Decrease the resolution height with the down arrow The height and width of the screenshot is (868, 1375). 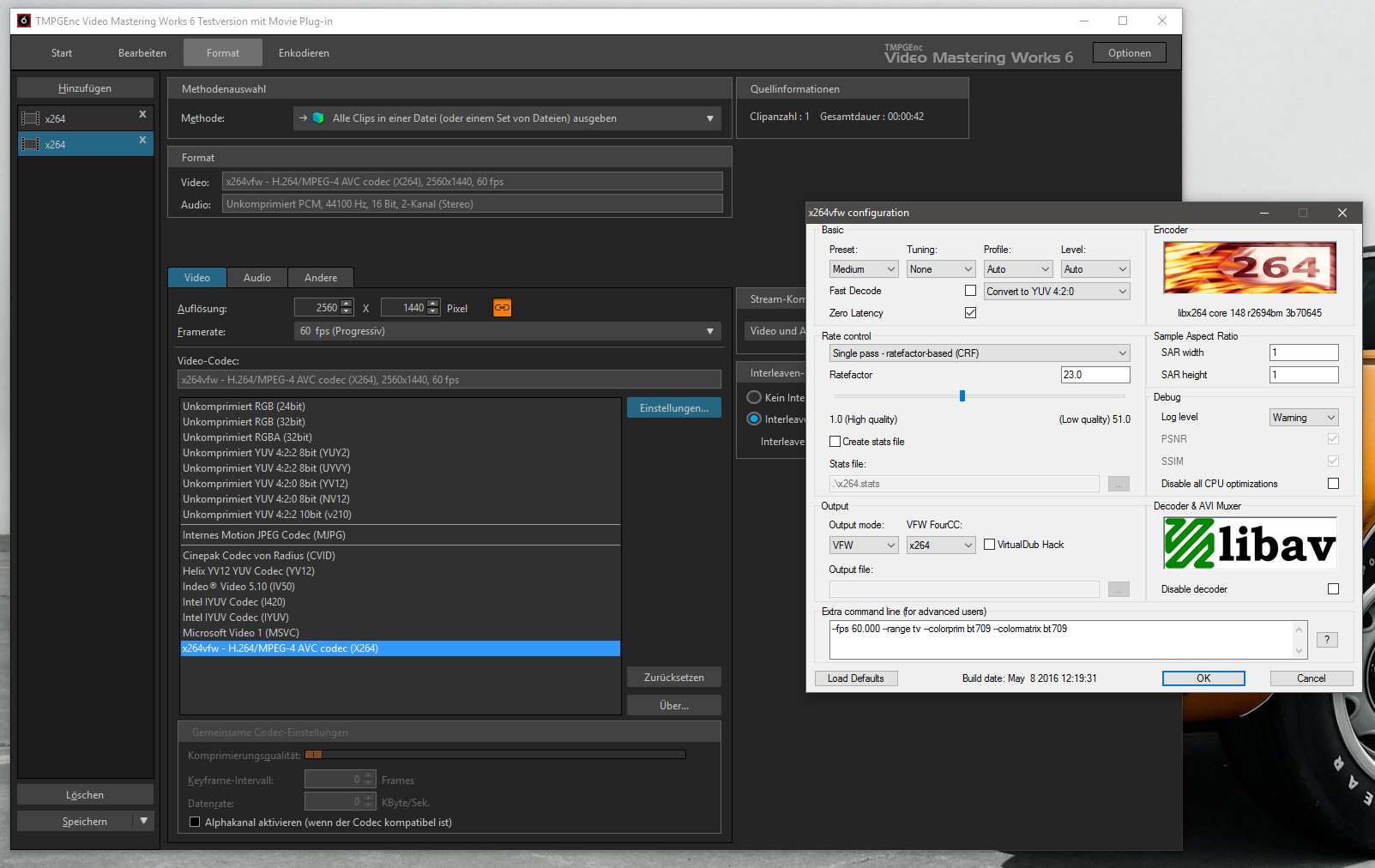(433, 311)
